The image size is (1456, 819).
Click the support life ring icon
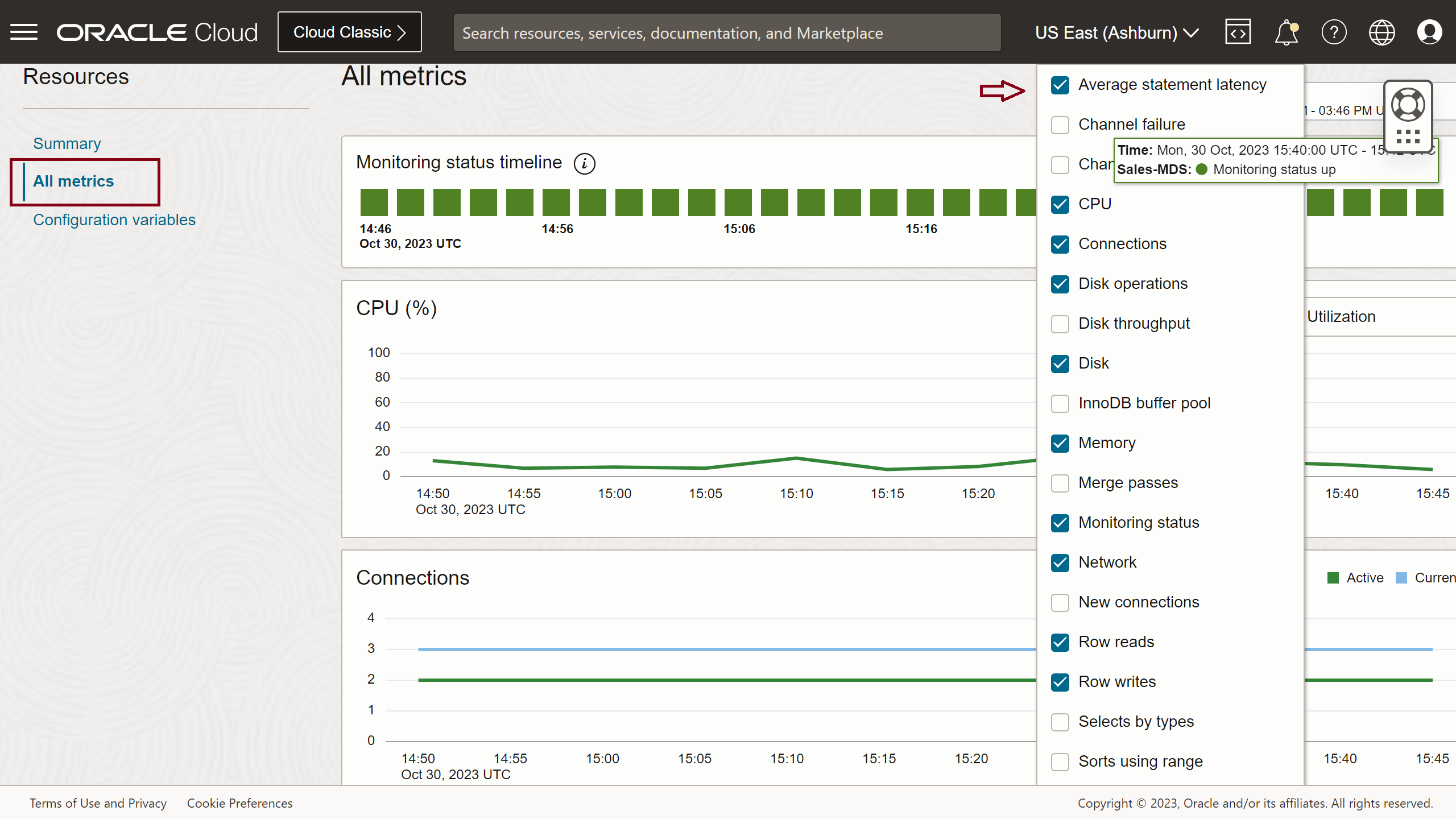[1408, 104]
